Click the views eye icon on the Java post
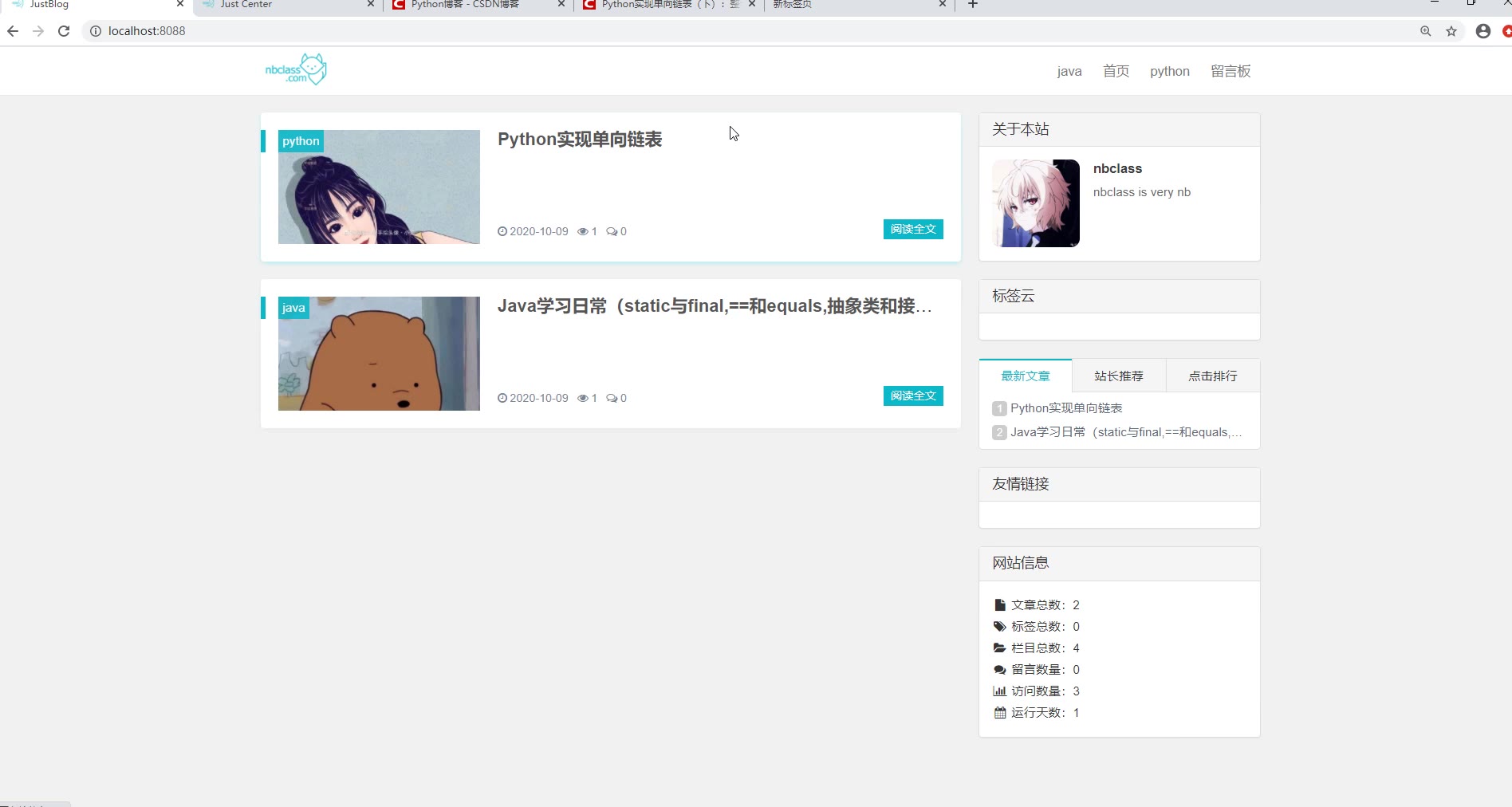The height and width of the screenshot is (807, 1512). coord(583,398)
